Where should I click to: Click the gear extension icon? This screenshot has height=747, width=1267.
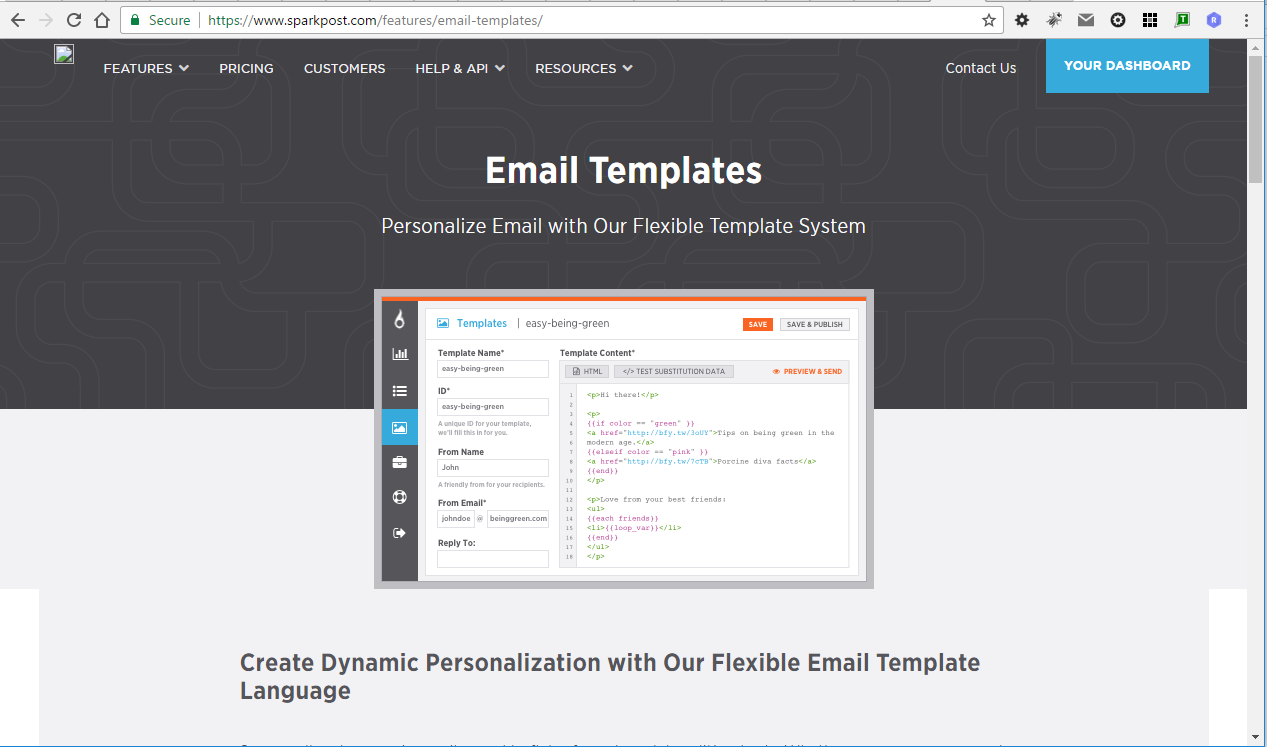(1022, 20)
